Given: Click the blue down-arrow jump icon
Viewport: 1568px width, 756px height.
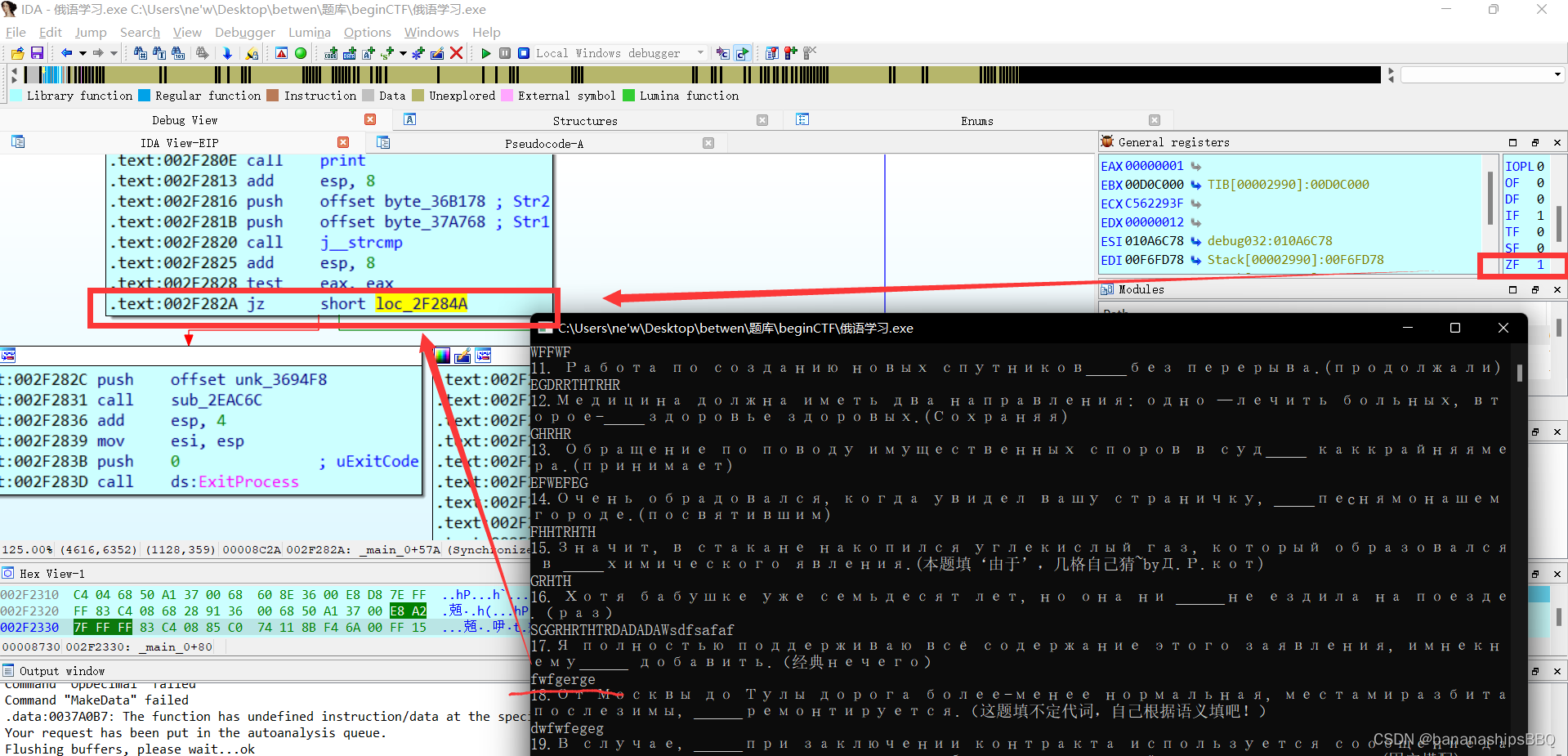Looking at the screenshot, I should pyautogui.click(x=227, y=53).
